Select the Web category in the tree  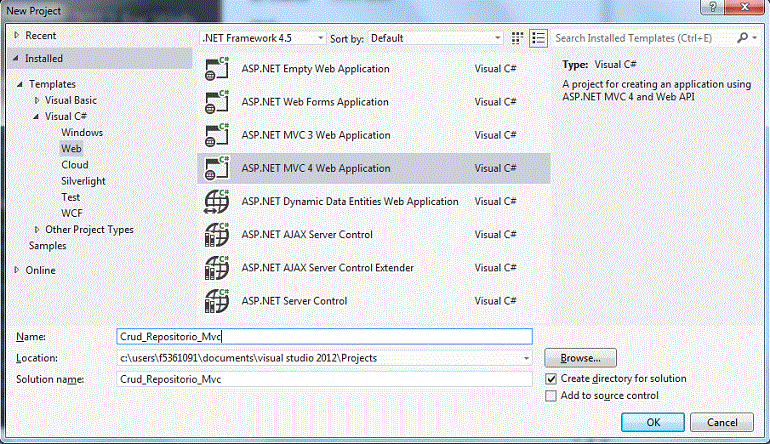tap(71, 148)
